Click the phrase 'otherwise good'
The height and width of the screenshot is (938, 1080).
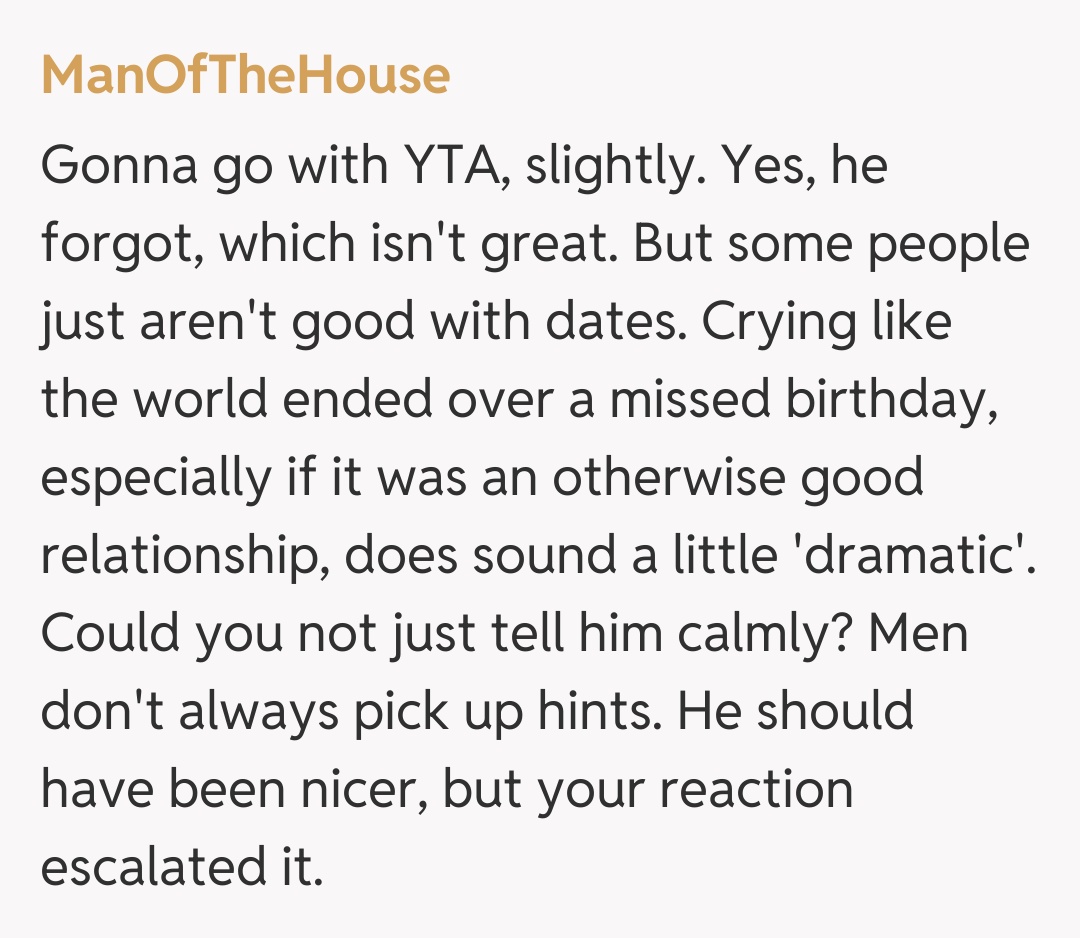pos(737,478)
